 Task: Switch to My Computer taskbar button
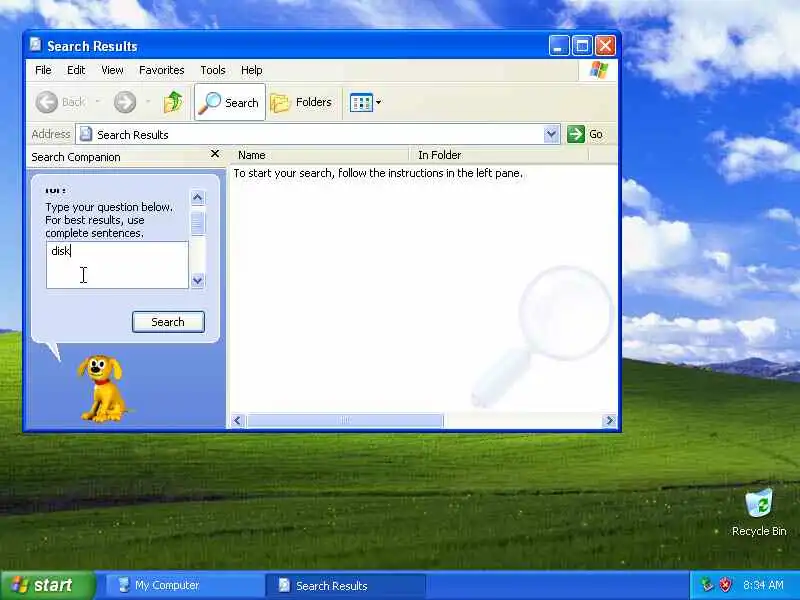184,586
